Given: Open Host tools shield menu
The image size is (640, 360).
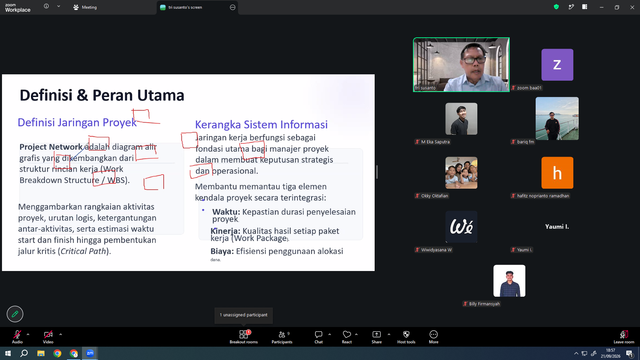Looking at the screenshot, I should click(x=406, y=336).
